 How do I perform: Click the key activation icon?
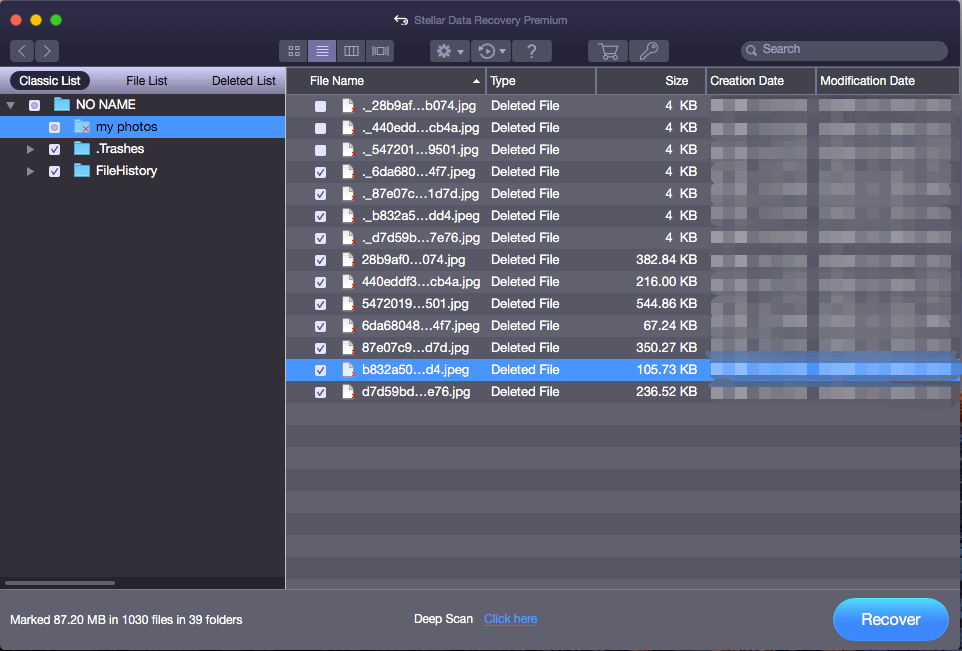[x=648, y=51]
